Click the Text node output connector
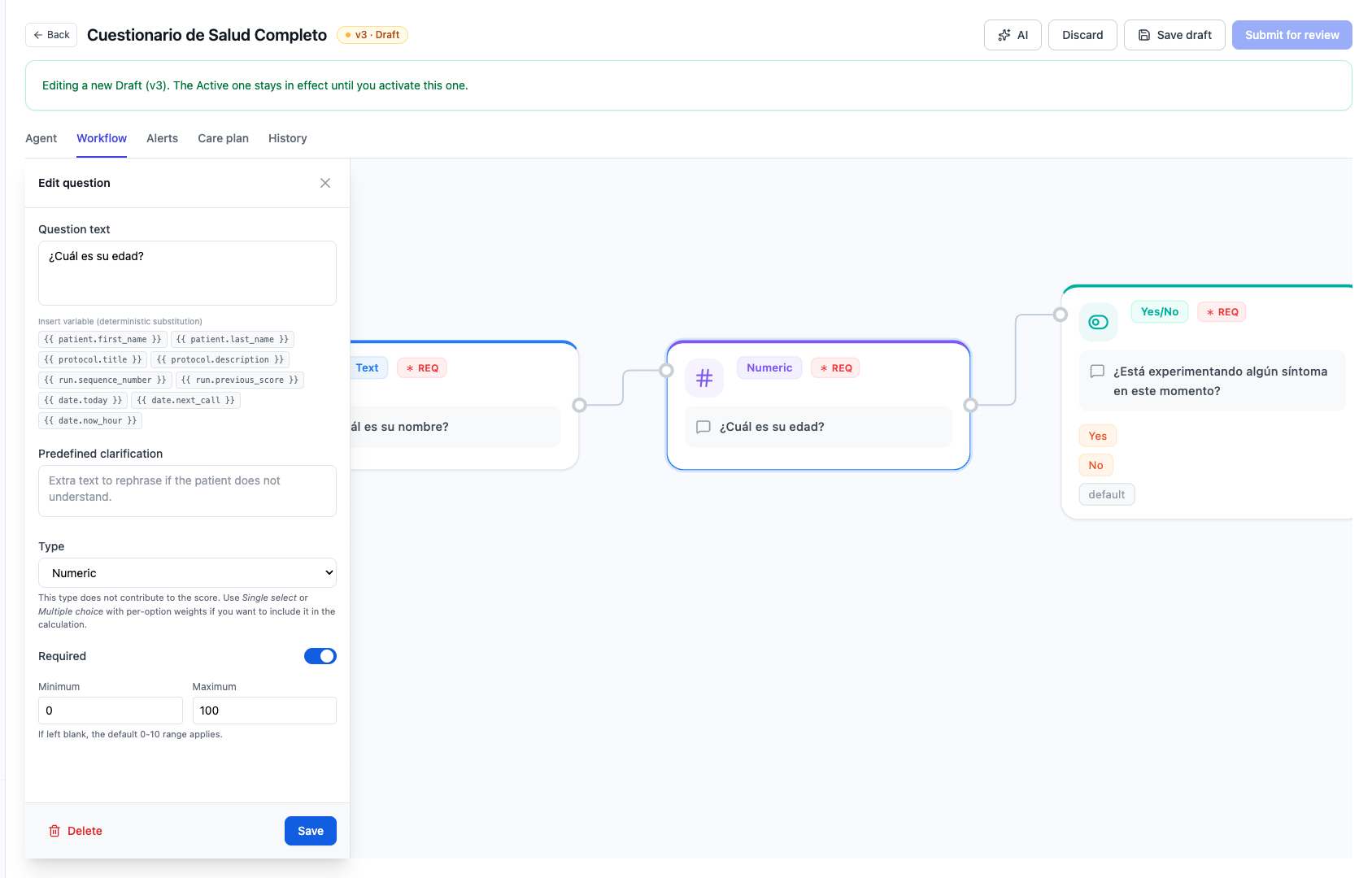The width and height of the screenshot is (1372, 878). coord(579,405)
